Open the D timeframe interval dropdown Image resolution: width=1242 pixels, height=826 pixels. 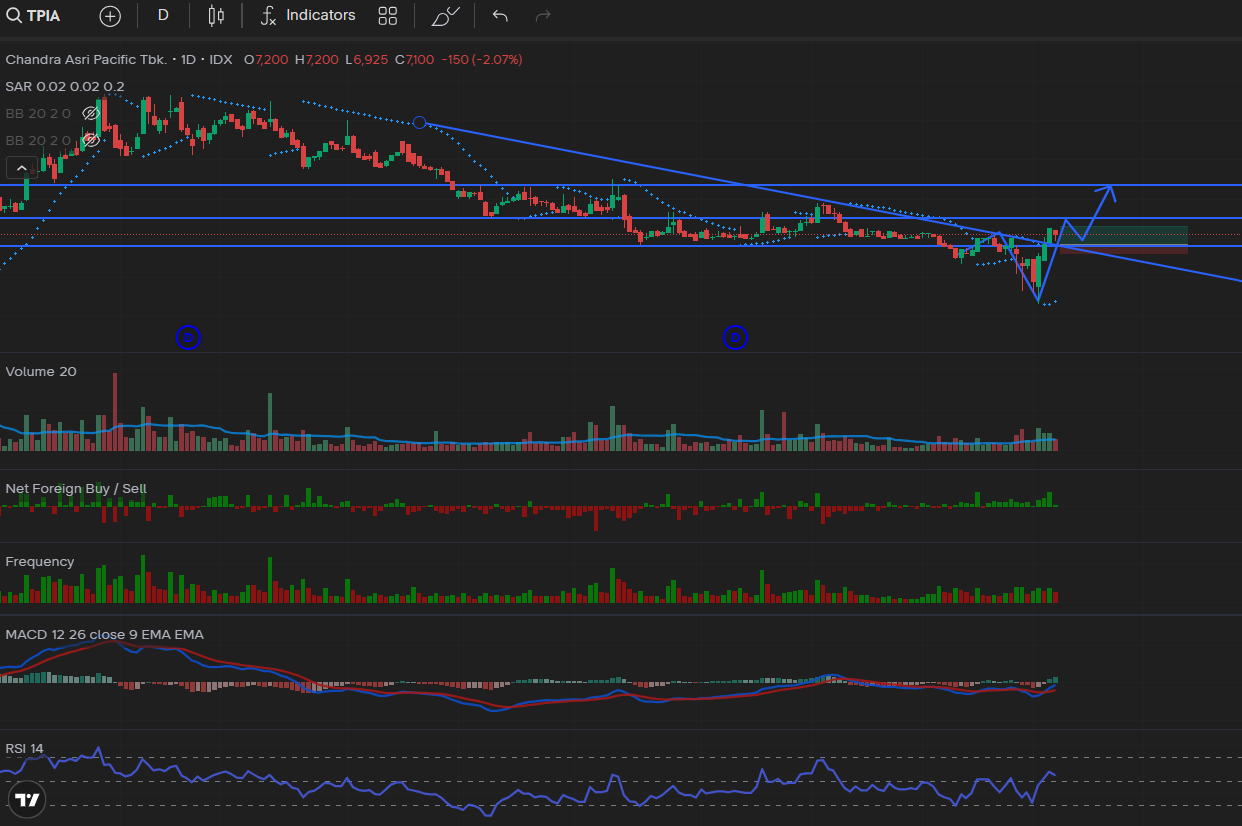click(163, 16)
